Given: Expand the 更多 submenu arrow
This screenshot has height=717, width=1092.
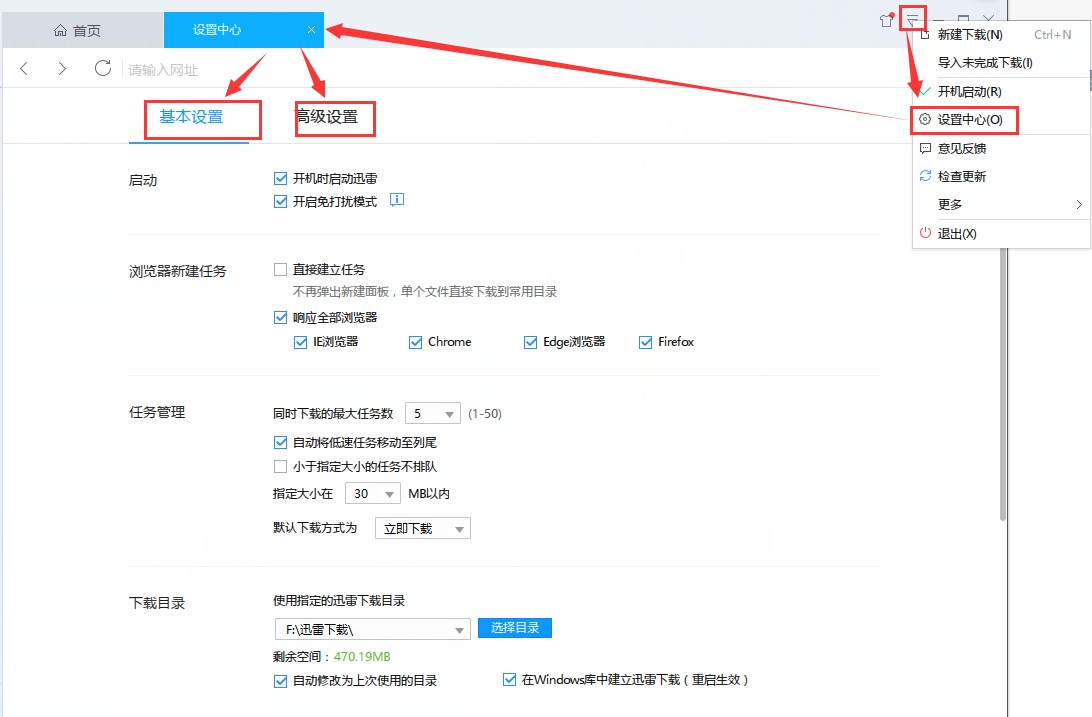Looking at the screenshot, I should click(x=1079, y=204).
